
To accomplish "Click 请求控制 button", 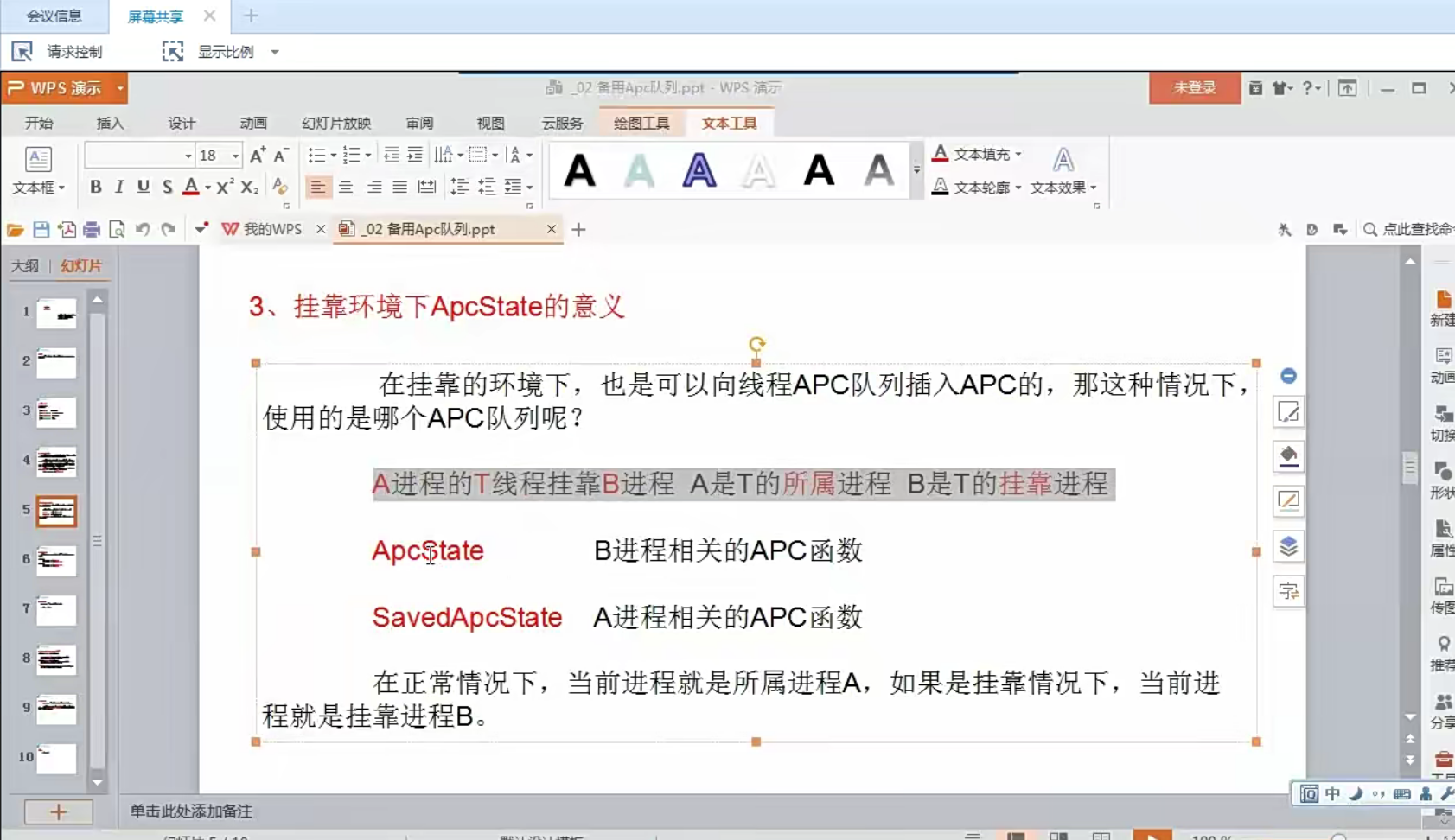I will [58, 52].
